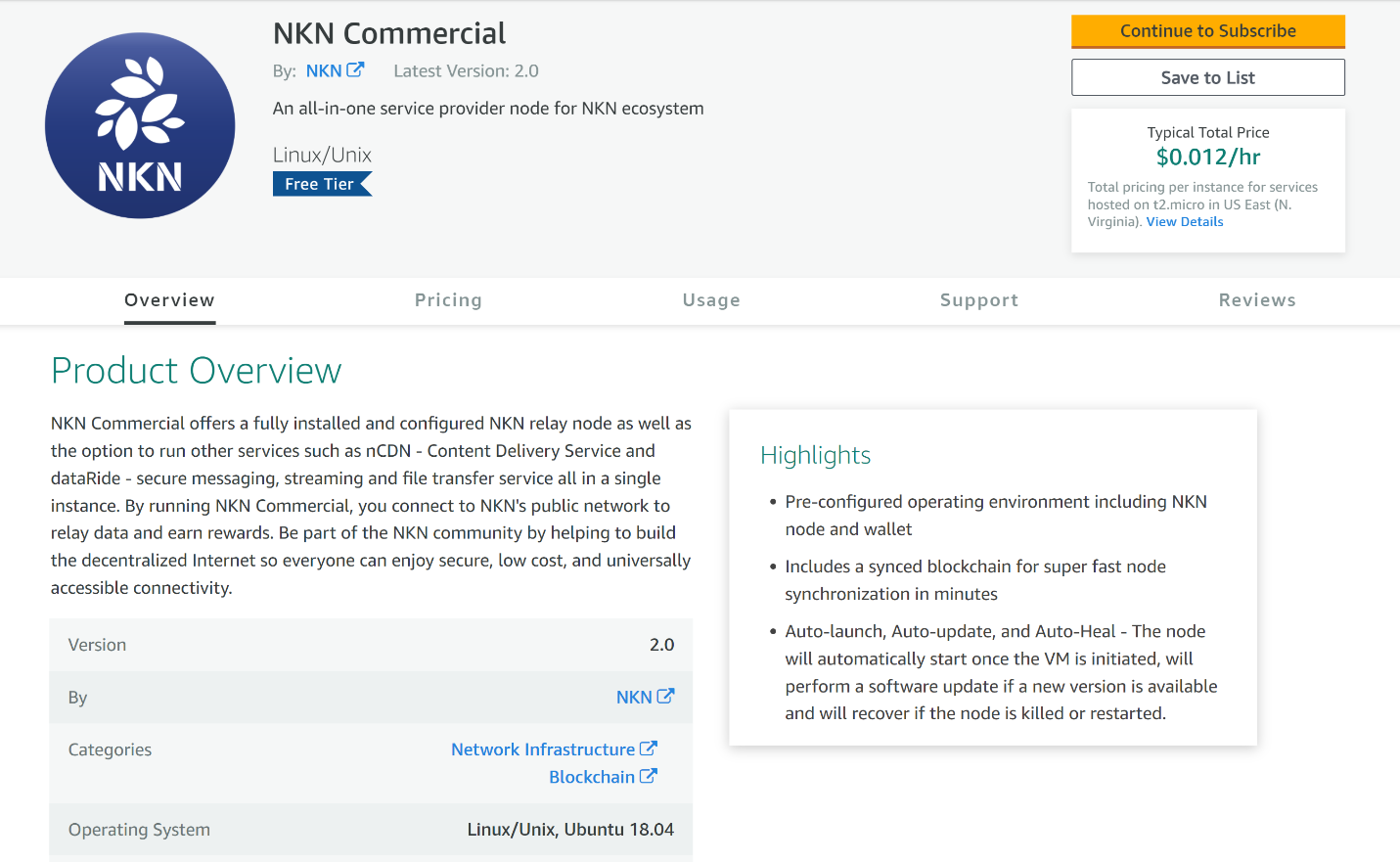
Task: Open View Details pricing link
Action: [x=1185, y=222]
